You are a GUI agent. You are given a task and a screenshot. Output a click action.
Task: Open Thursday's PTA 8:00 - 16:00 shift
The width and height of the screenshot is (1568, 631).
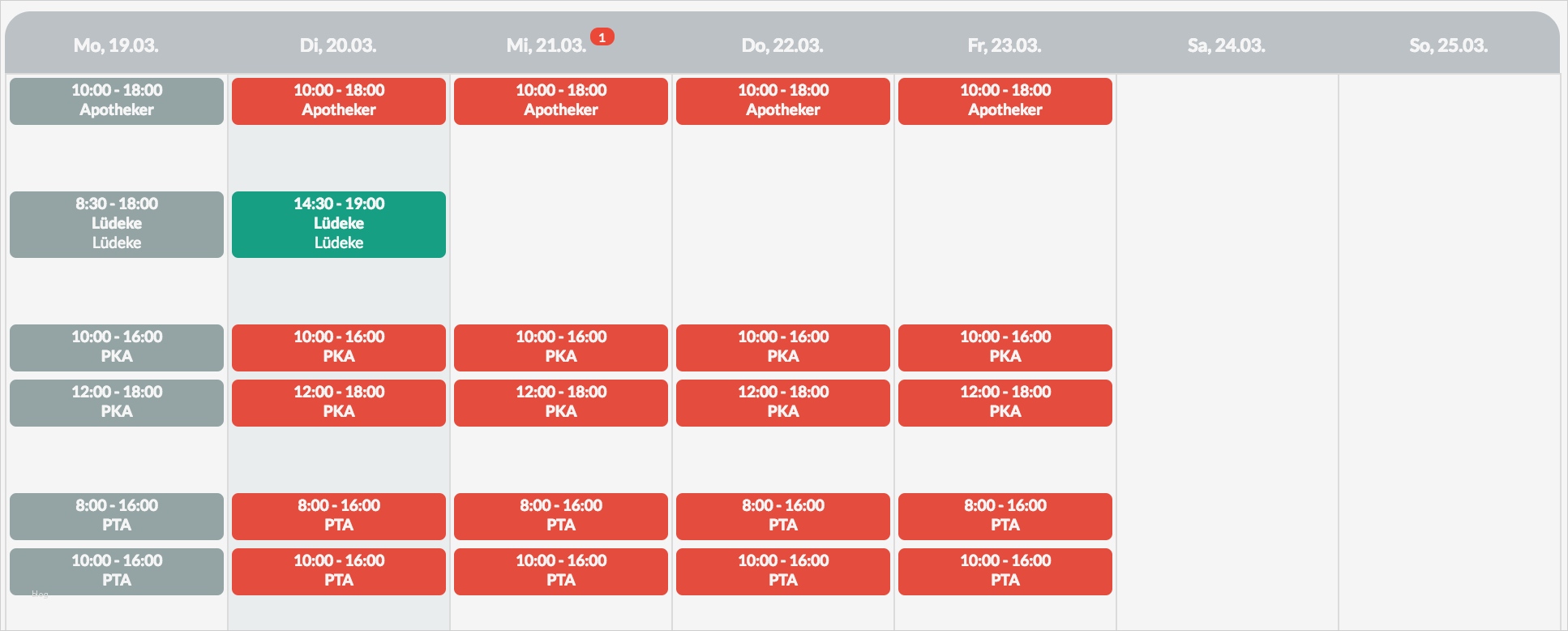[x=783, y=516]
